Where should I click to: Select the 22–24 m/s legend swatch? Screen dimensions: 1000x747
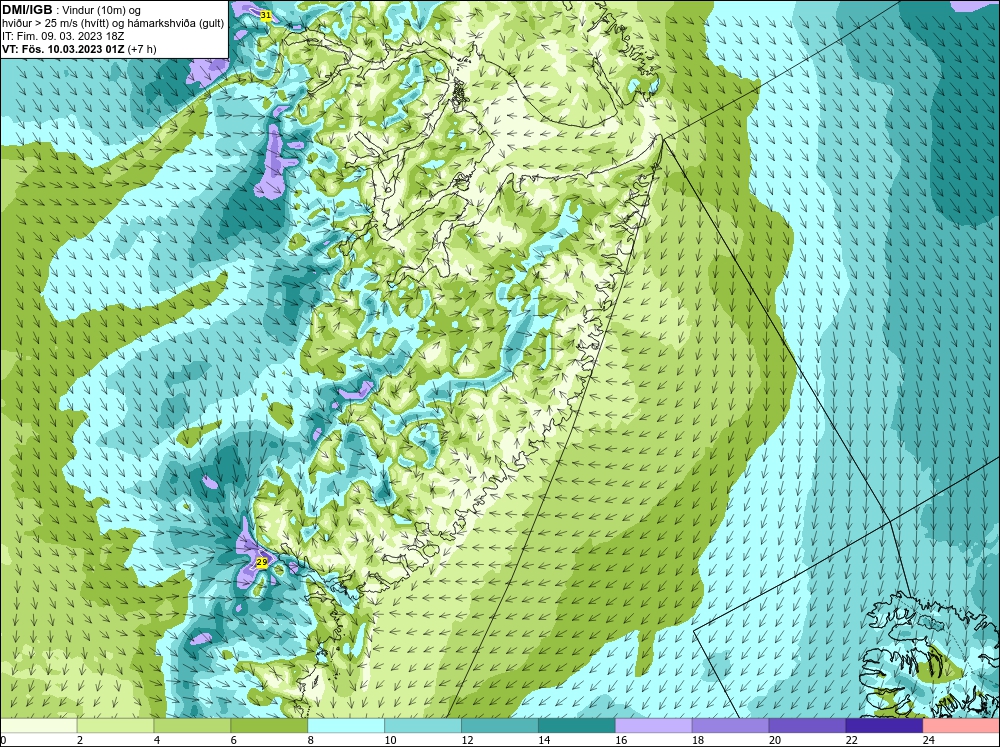tap(885, 726)
